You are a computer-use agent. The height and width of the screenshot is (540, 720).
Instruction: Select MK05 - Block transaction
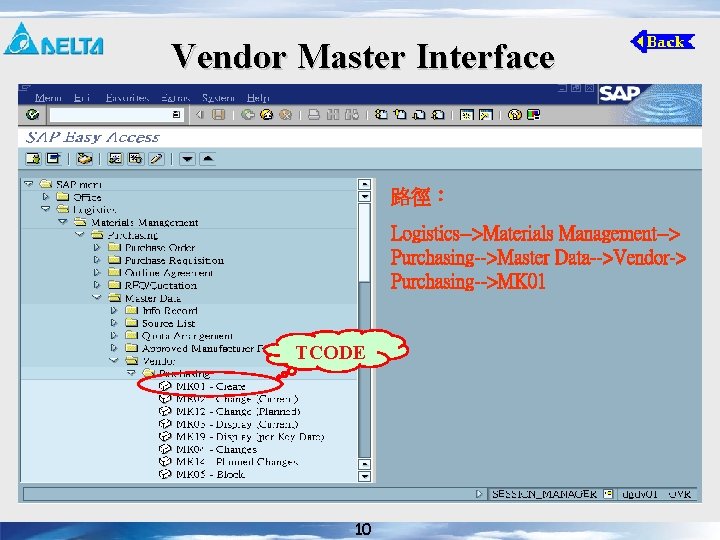tap(210, 474)
